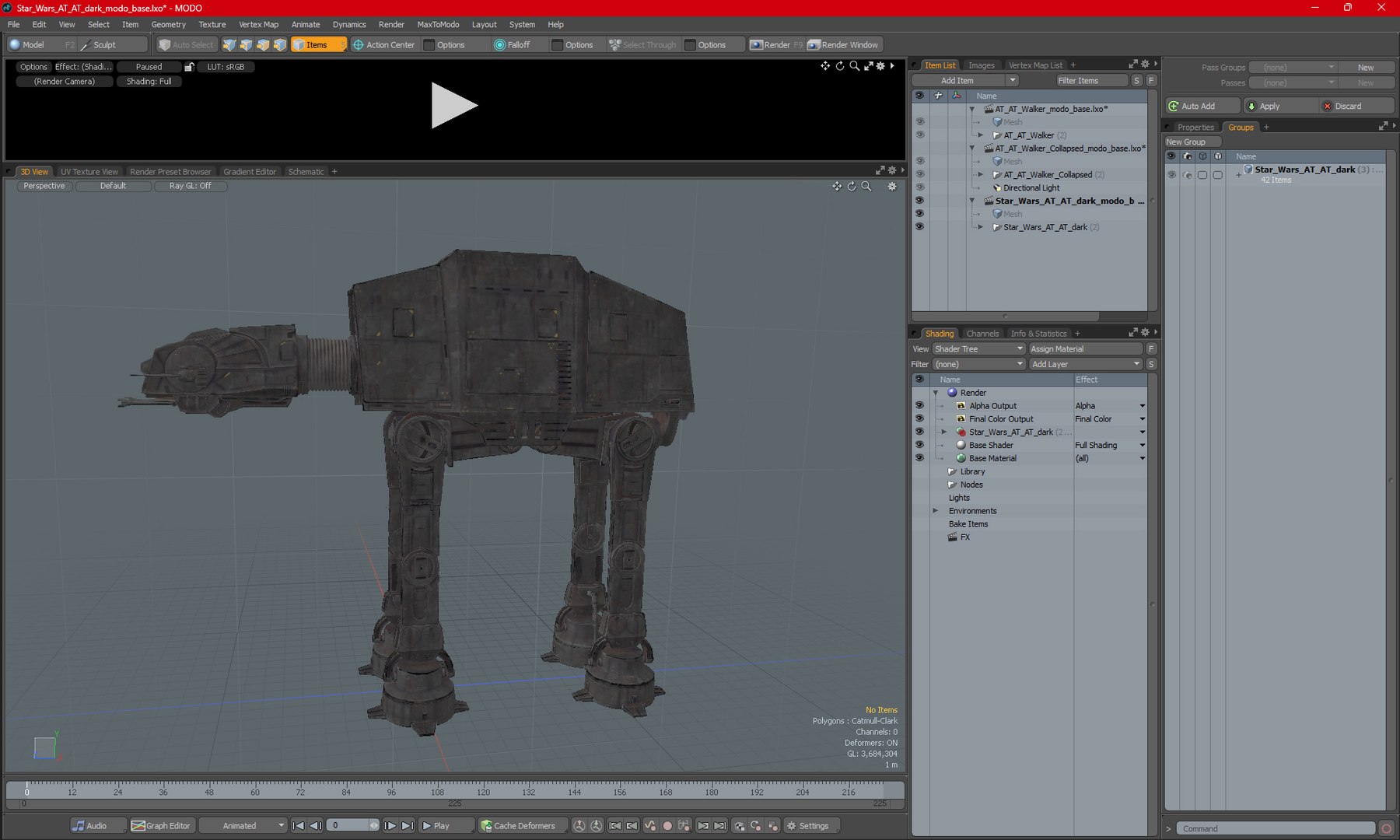This screenshot has height=840, width=1400.
Task: Start preview render with play triangle
Action: pos(453,106)
